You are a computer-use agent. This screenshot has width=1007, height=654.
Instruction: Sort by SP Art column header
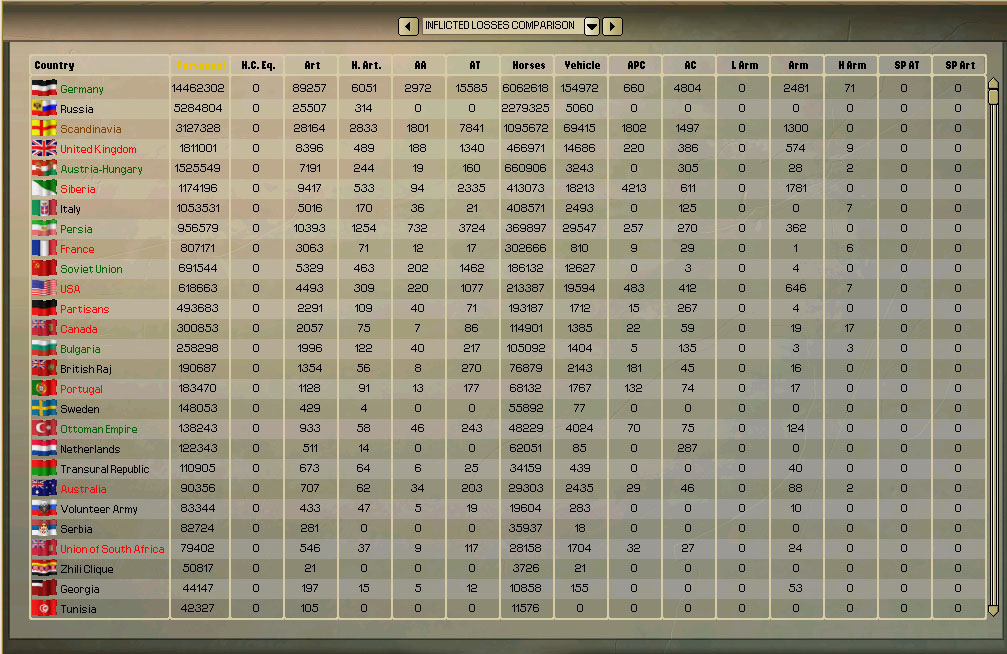tap(959, 66)
